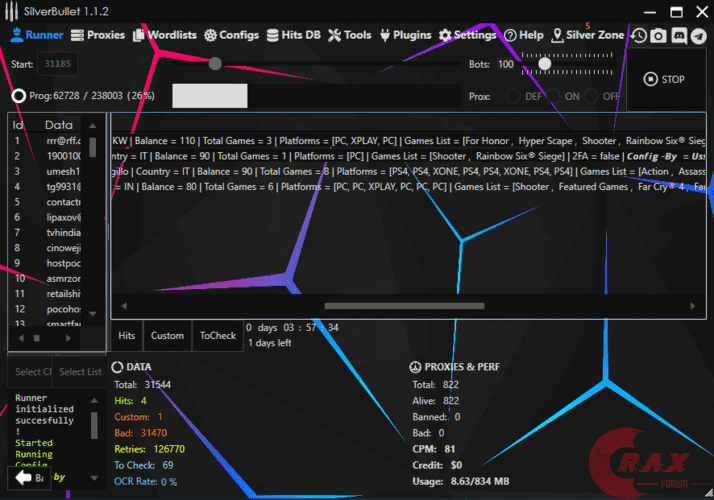Click the Bots slider handle
The image size is (714, 500).
point(545,64)
